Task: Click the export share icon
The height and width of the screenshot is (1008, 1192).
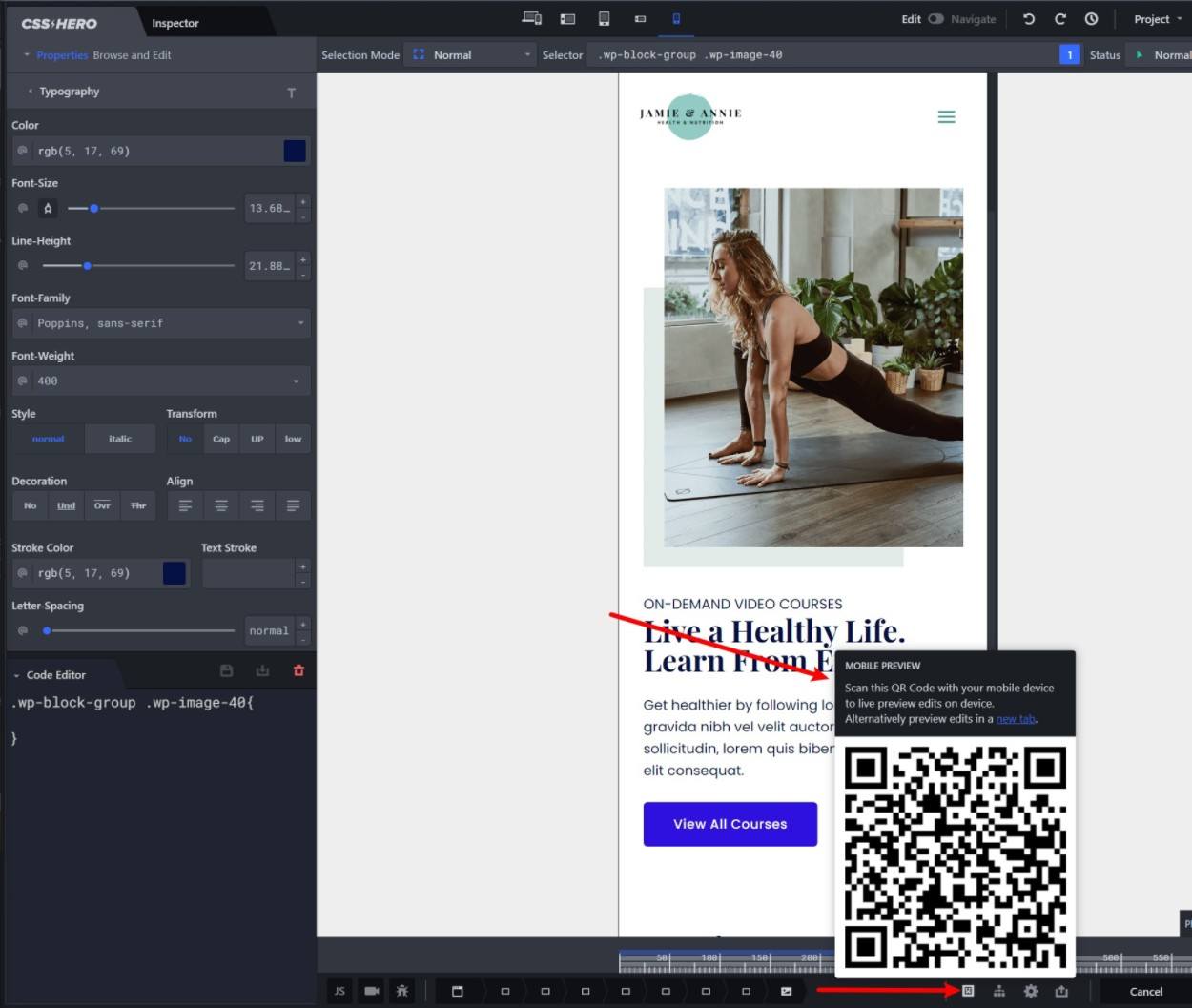Action: [x=1061, y=991]
